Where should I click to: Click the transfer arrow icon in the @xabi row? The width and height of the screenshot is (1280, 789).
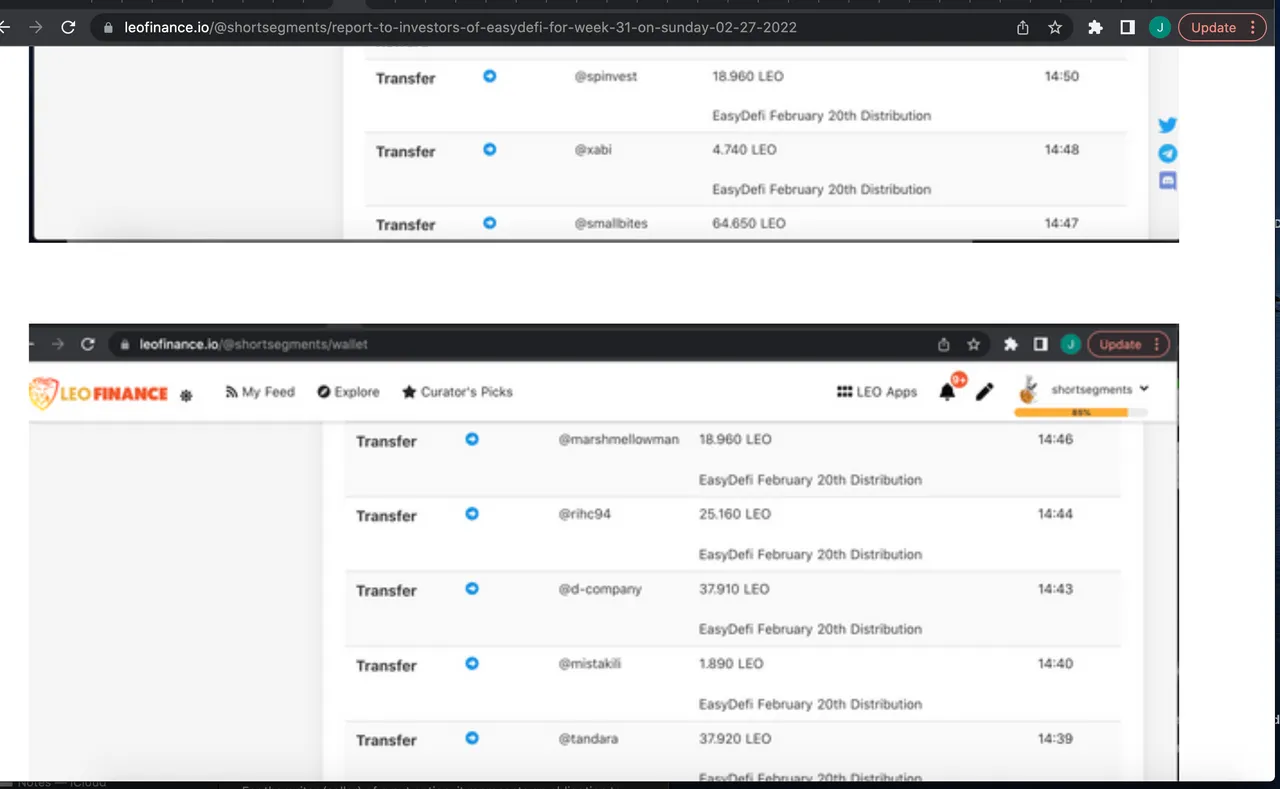[490, 149]
